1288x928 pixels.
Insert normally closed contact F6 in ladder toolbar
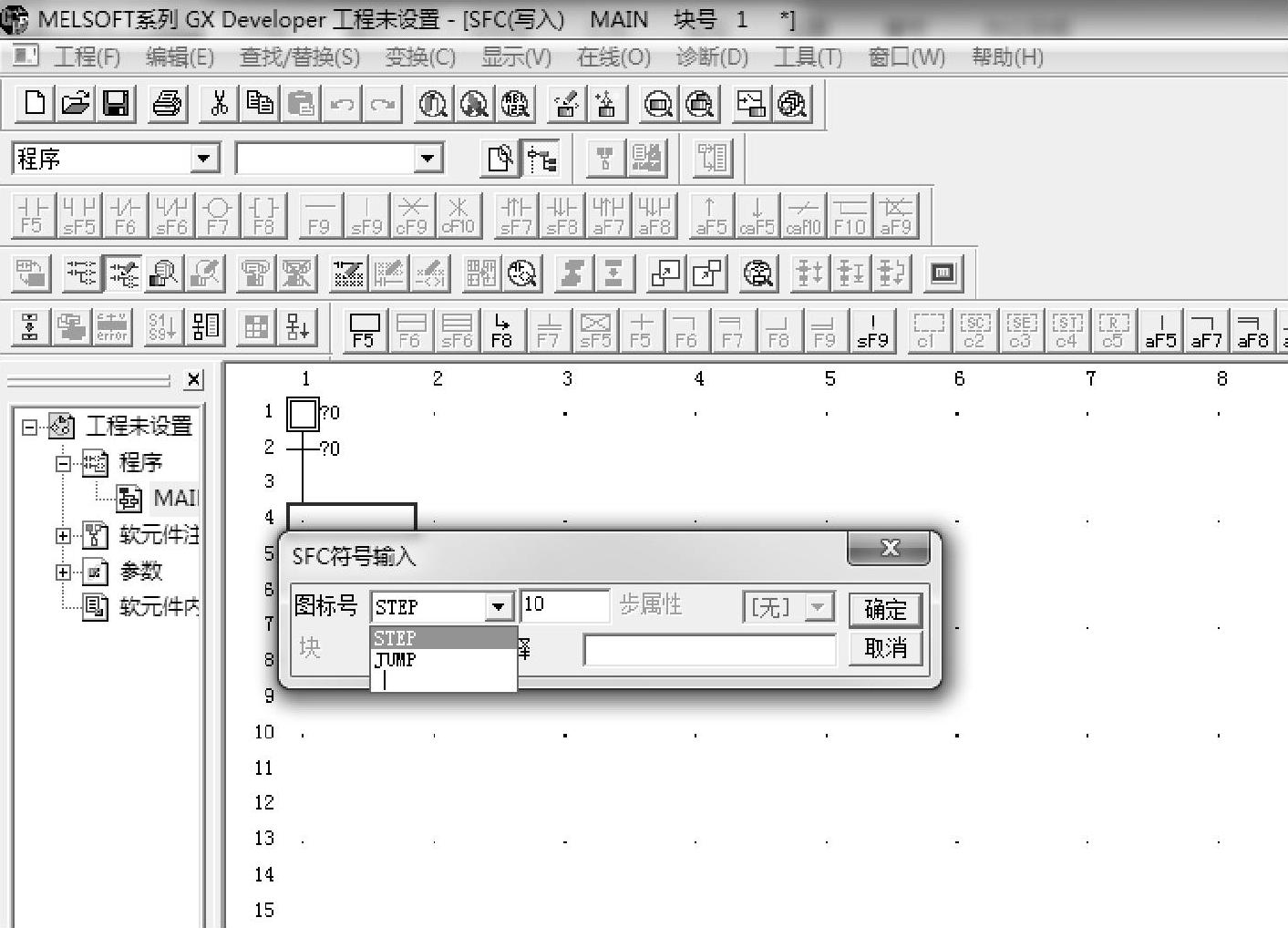point(125,215)
